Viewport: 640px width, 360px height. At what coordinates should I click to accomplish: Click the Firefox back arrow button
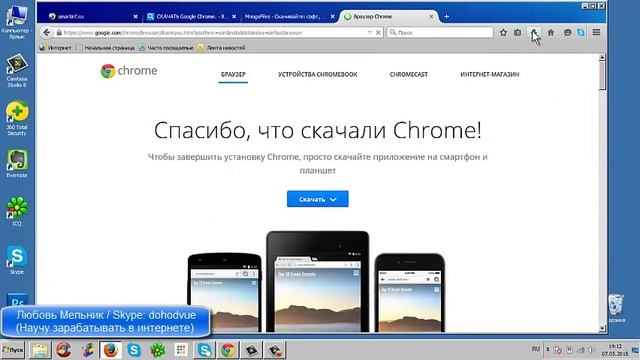[46, 32]
